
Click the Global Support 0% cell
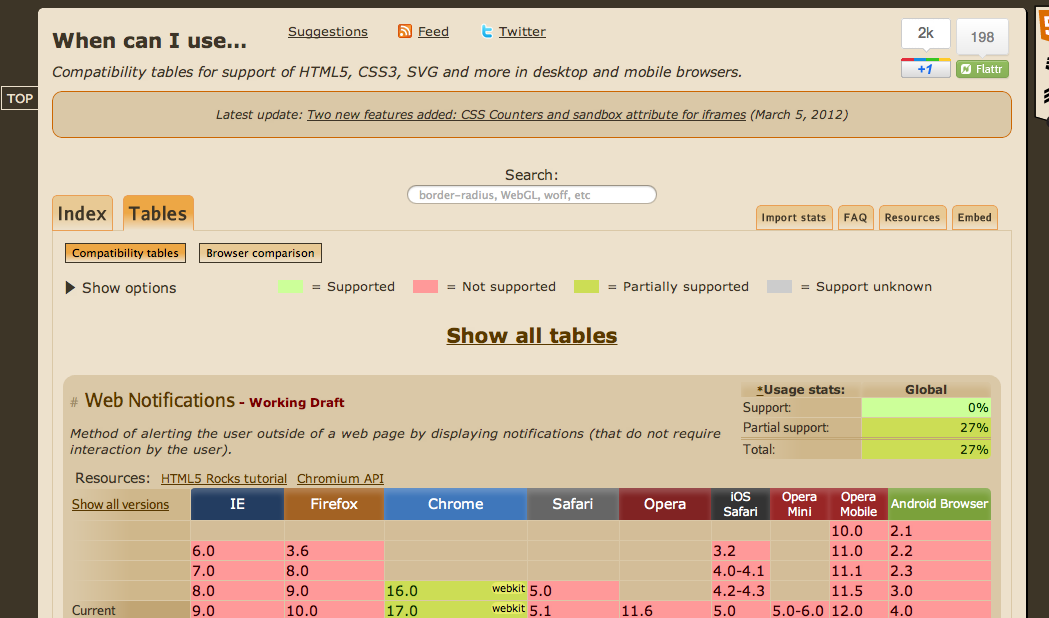point(926,407)
